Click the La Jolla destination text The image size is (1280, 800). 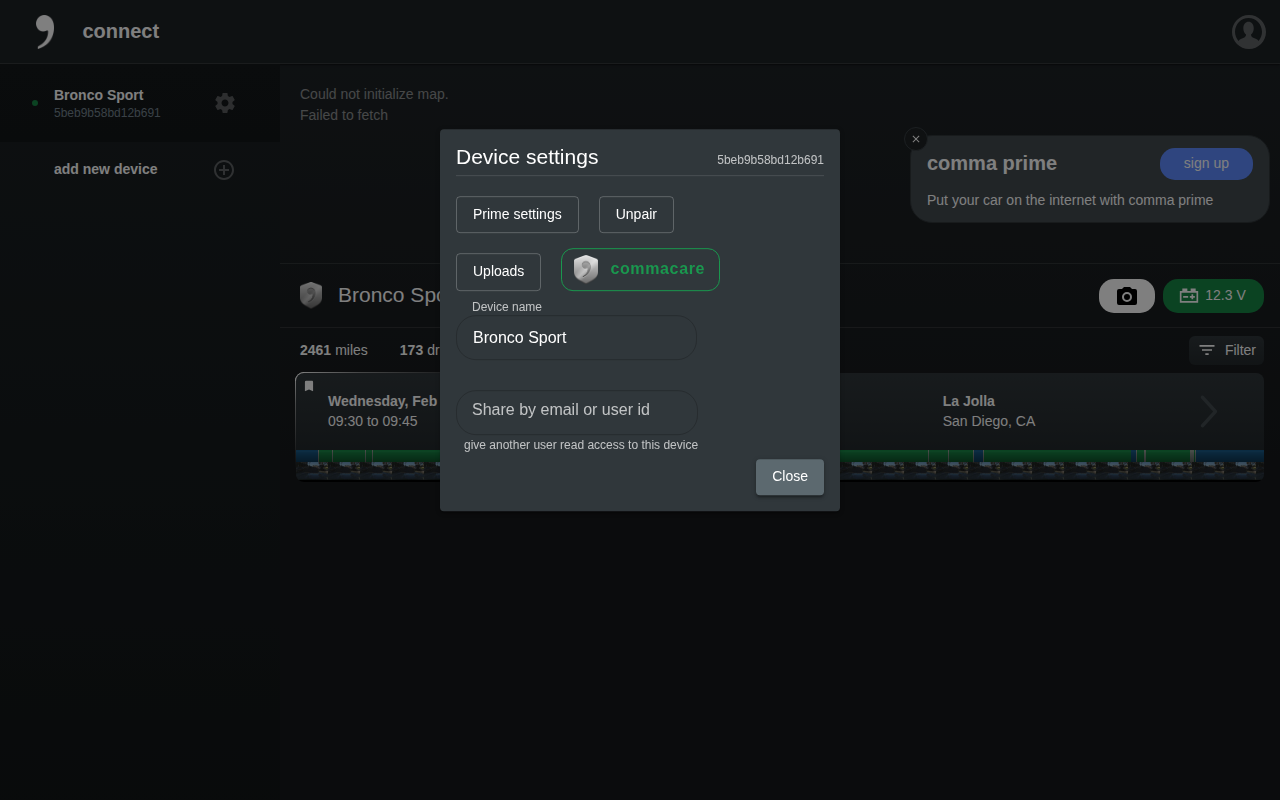[x=969, y=401]
